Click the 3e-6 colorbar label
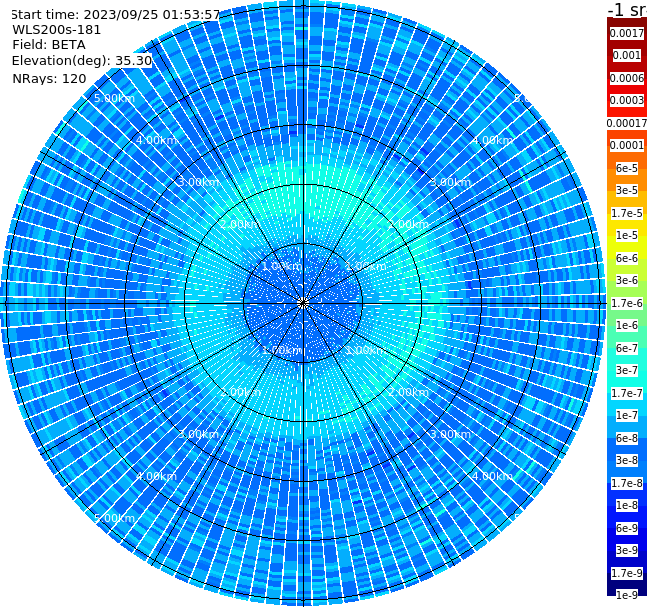Image resolution: width=647 pixels, height=607 pixels. pos(626,280)
